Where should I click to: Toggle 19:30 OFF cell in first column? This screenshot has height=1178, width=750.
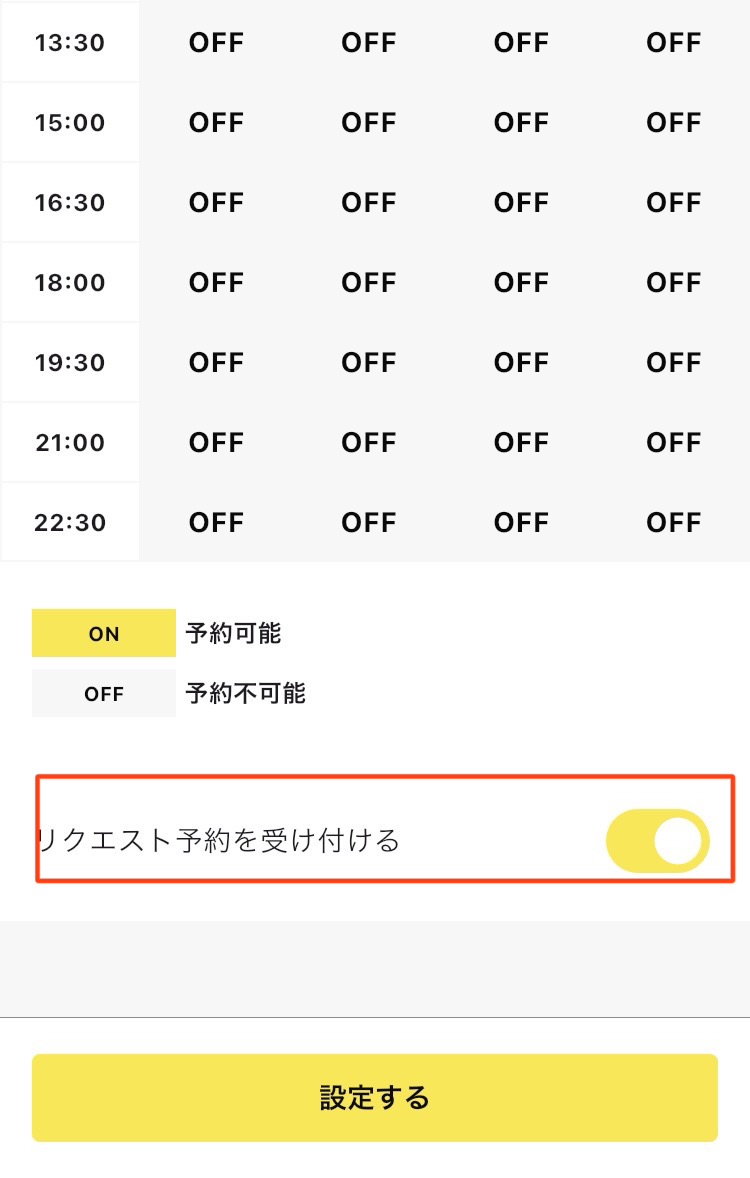(216, 363)
